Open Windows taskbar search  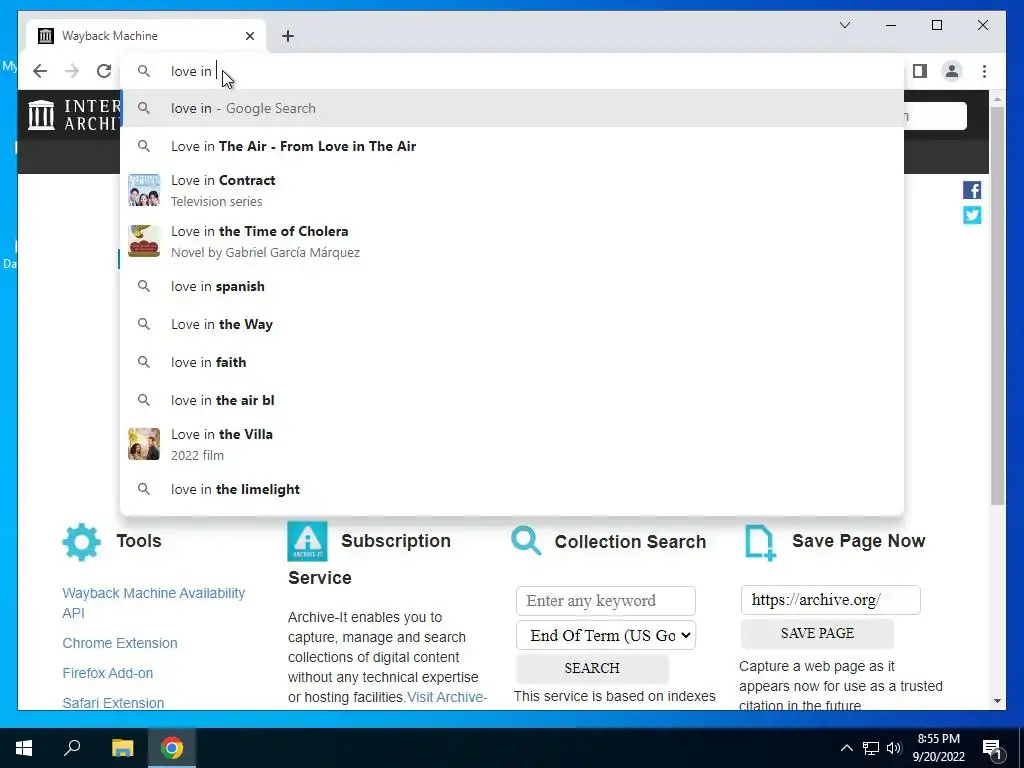(72, 748)
